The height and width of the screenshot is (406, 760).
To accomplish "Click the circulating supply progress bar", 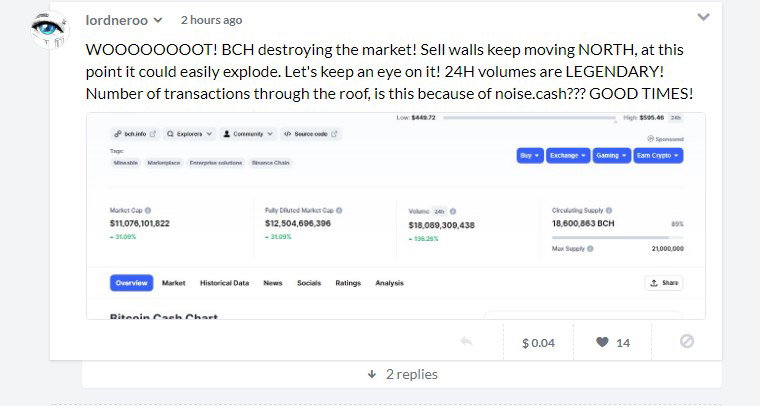I will 617,238.
